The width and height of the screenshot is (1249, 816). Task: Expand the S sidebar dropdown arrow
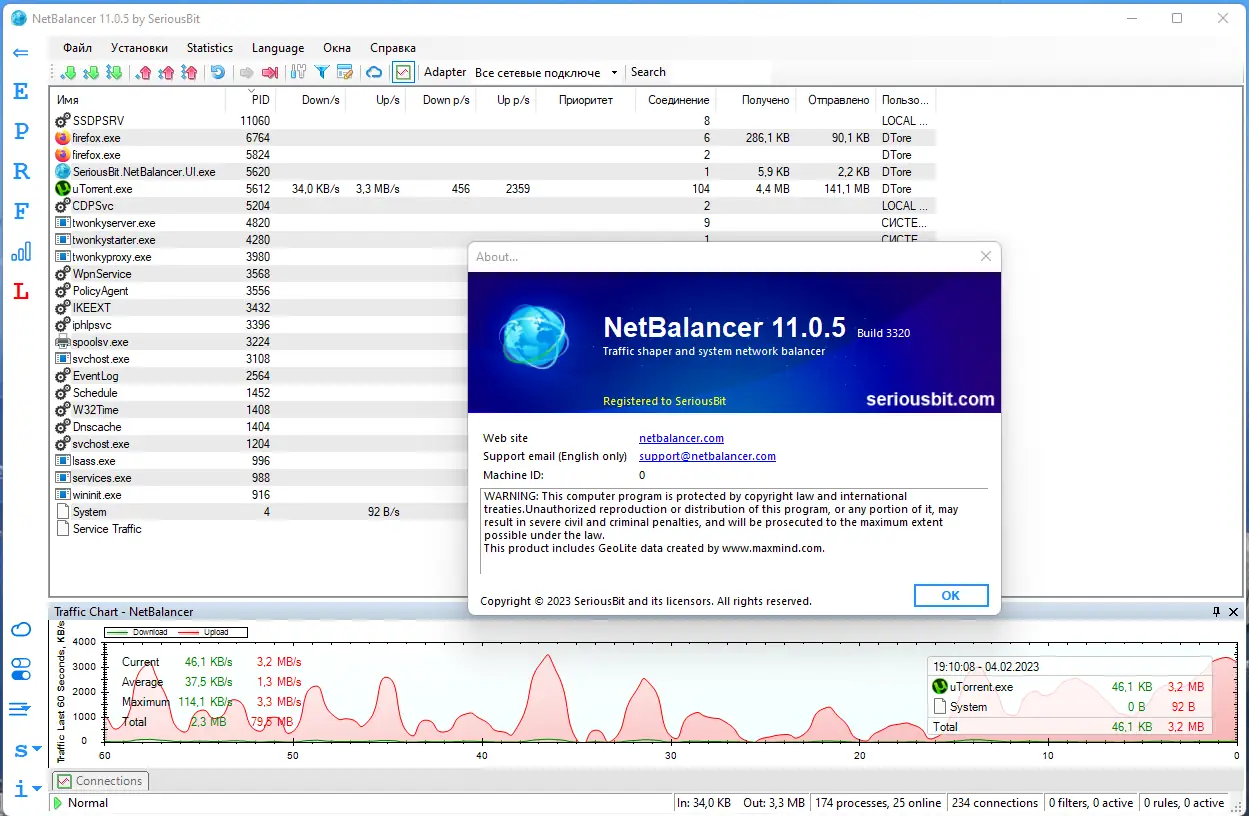(x=37, y=748)
